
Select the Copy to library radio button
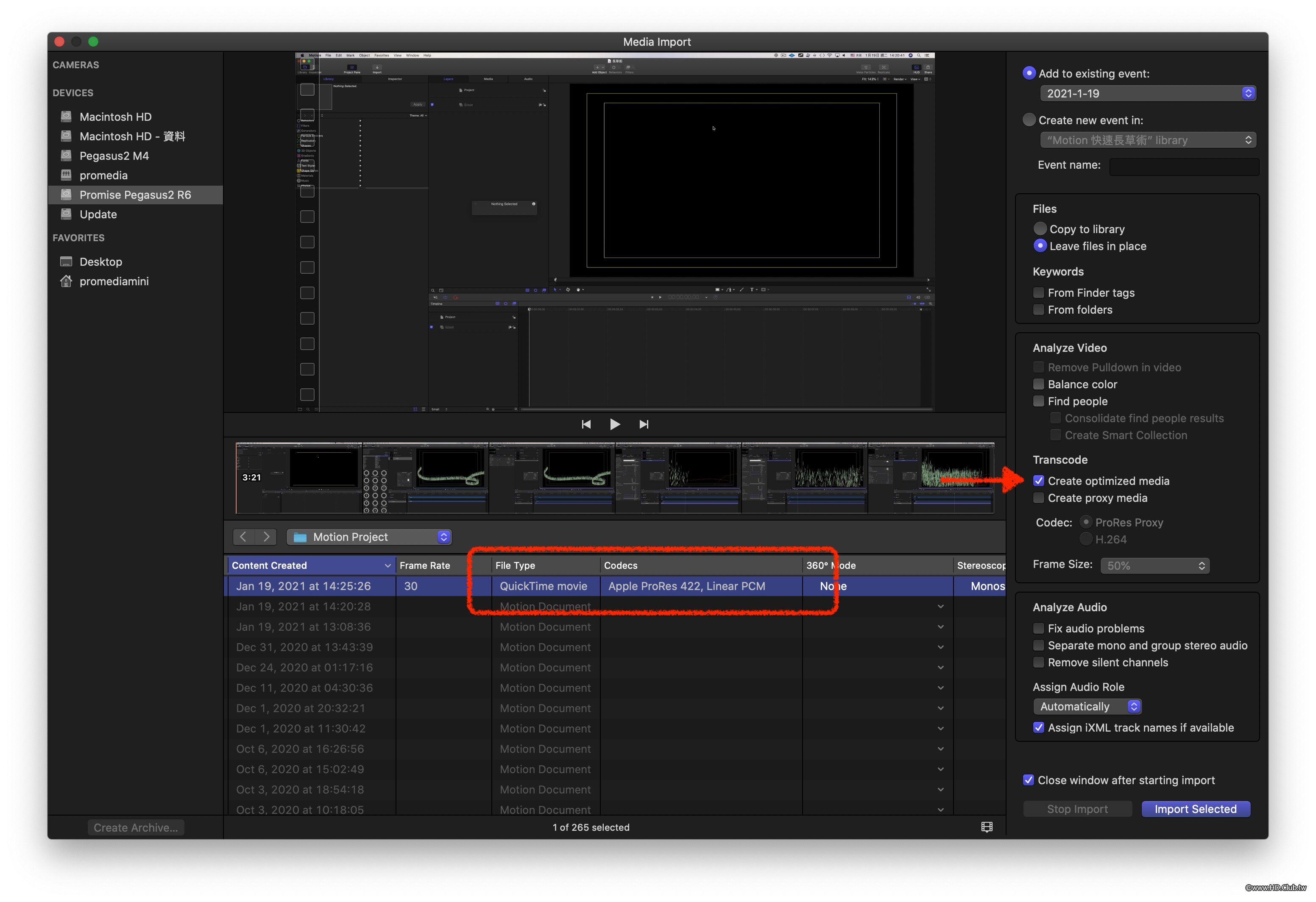pos(1040,229)
